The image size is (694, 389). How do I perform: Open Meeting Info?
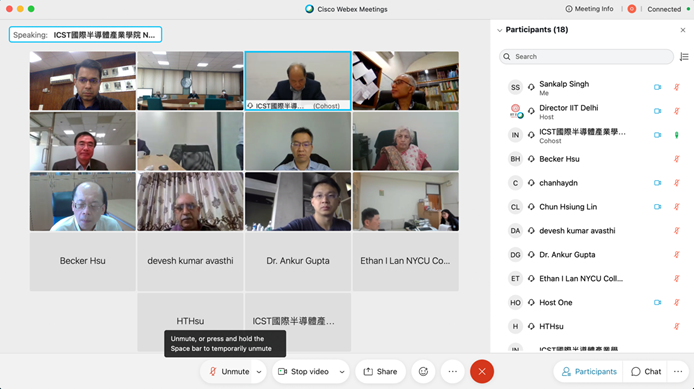tap(589, 9)
